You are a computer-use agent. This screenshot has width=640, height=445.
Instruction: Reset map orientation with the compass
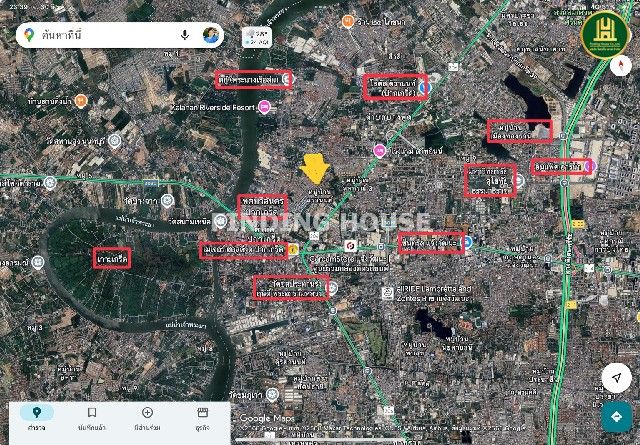pos(620,65)
